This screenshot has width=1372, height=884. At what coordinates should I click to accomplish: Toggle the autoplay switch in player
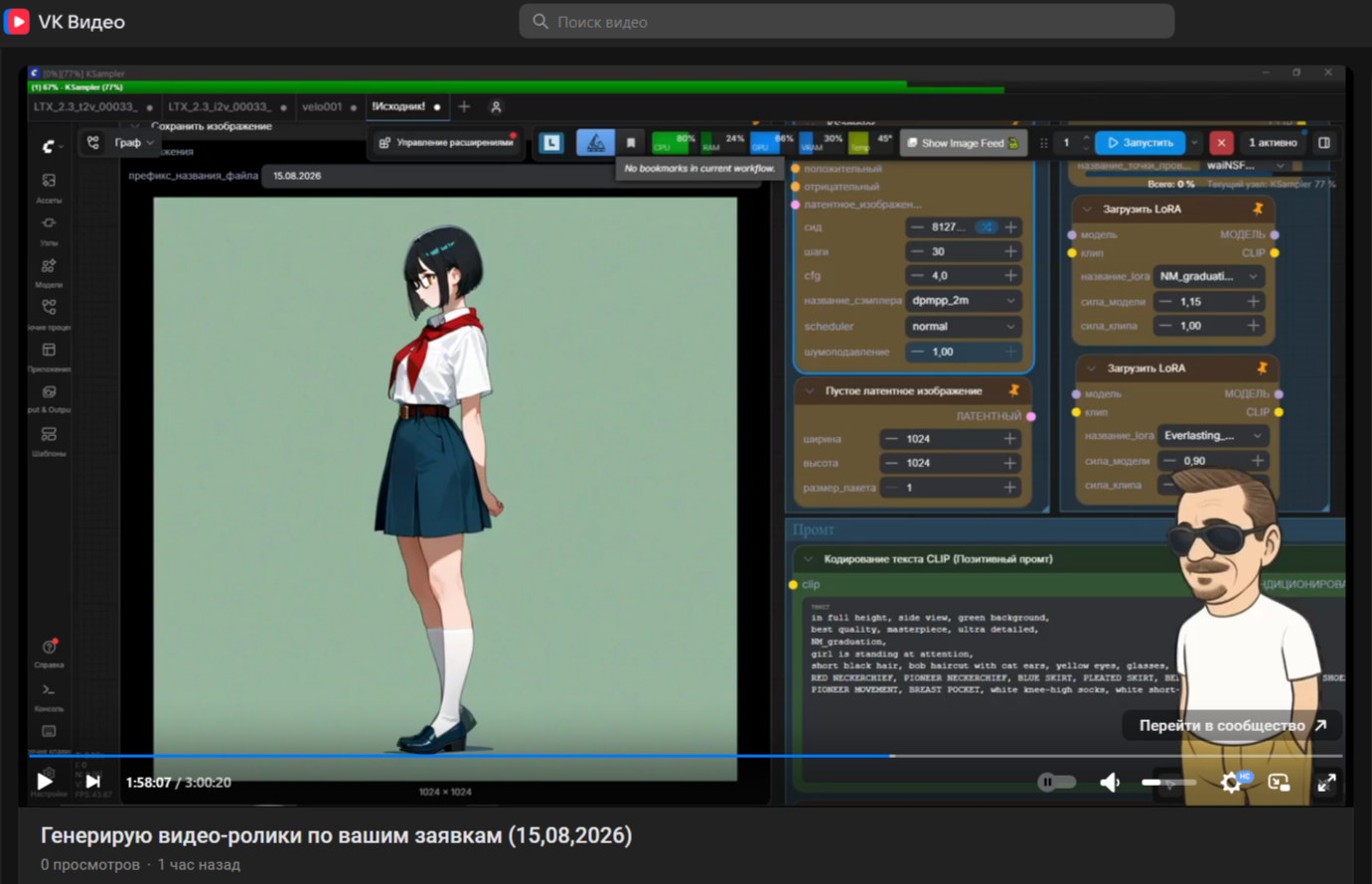1056,783
